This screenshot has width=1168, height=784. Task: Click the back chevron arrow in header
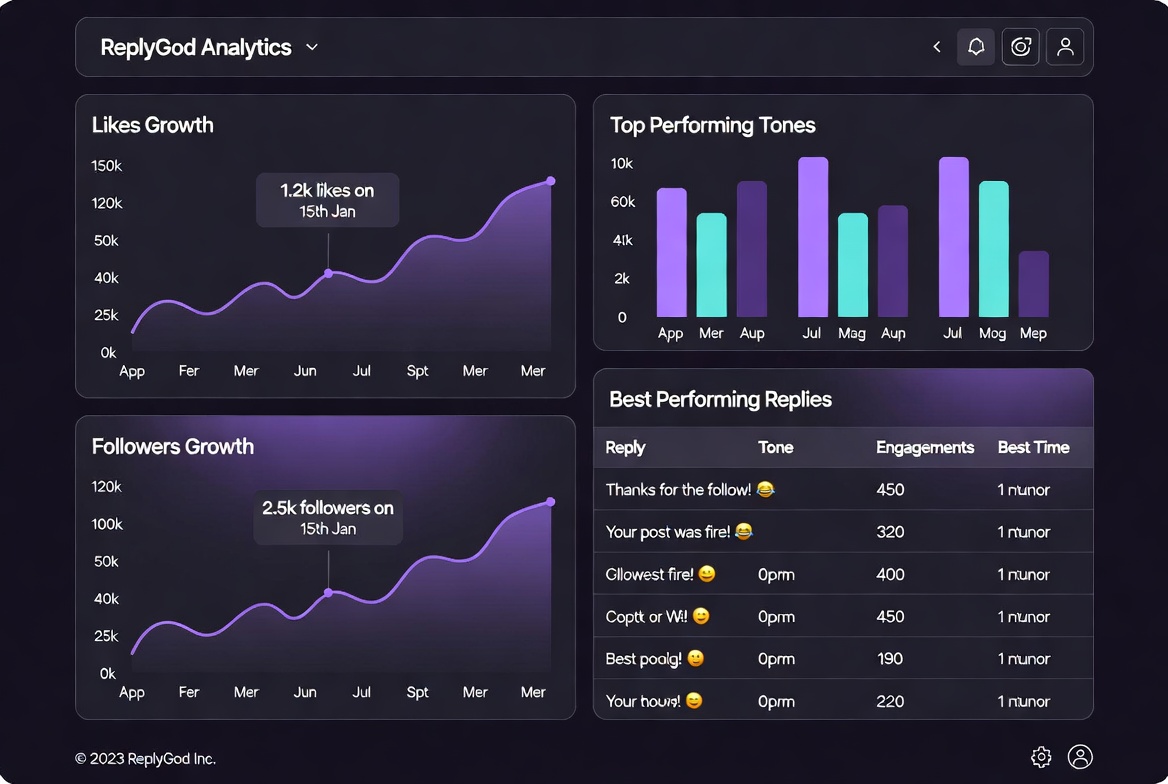[937, 47]
